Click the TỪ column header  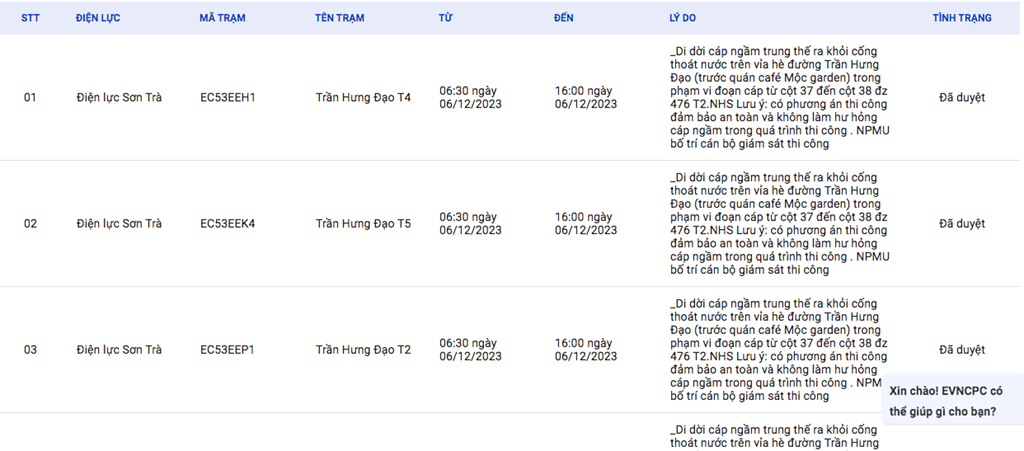click(445, 19)
